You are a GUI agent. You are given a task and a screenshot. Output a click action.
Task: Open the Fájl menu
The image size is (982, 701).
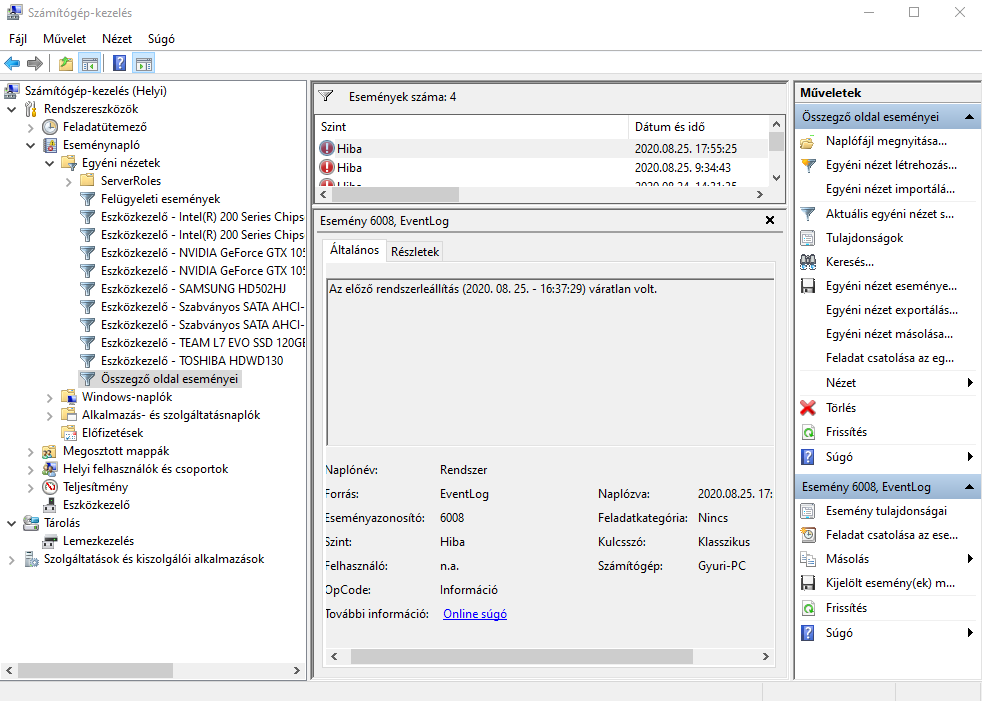point(18,39)
